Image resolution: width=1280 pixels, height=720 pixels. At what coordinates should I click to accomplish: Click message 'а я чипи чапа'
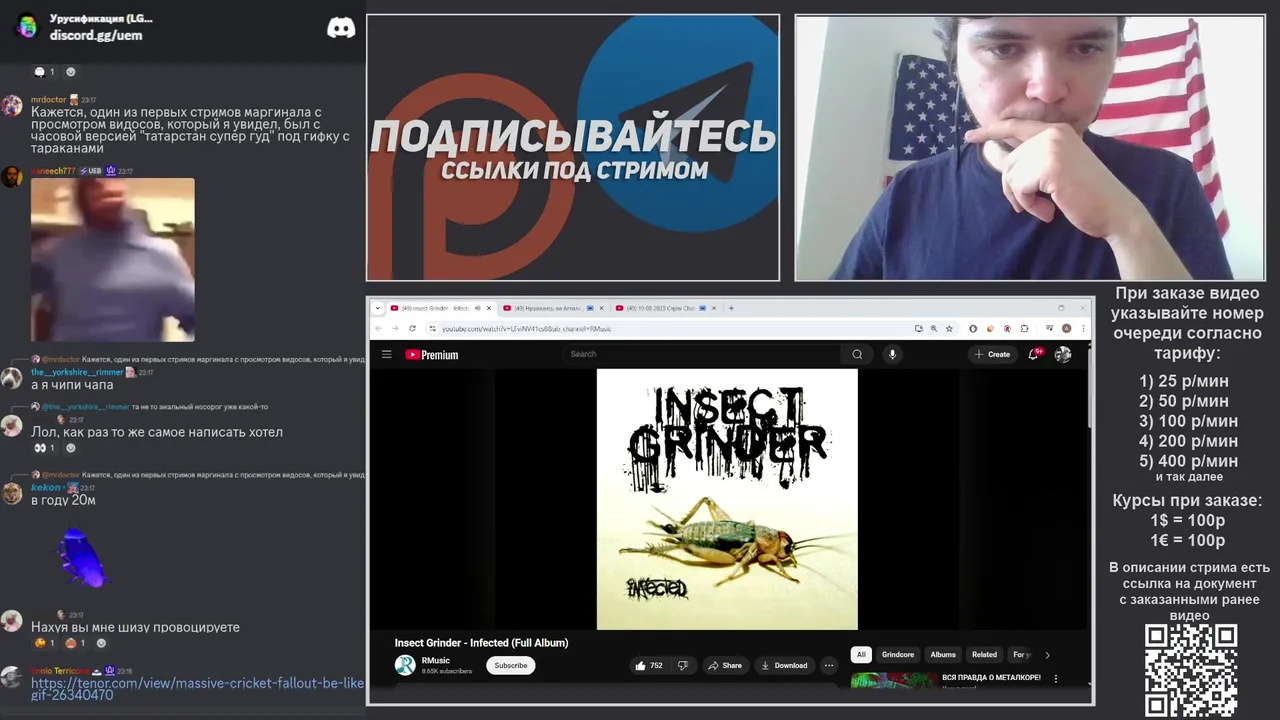[x=72, y=385]
